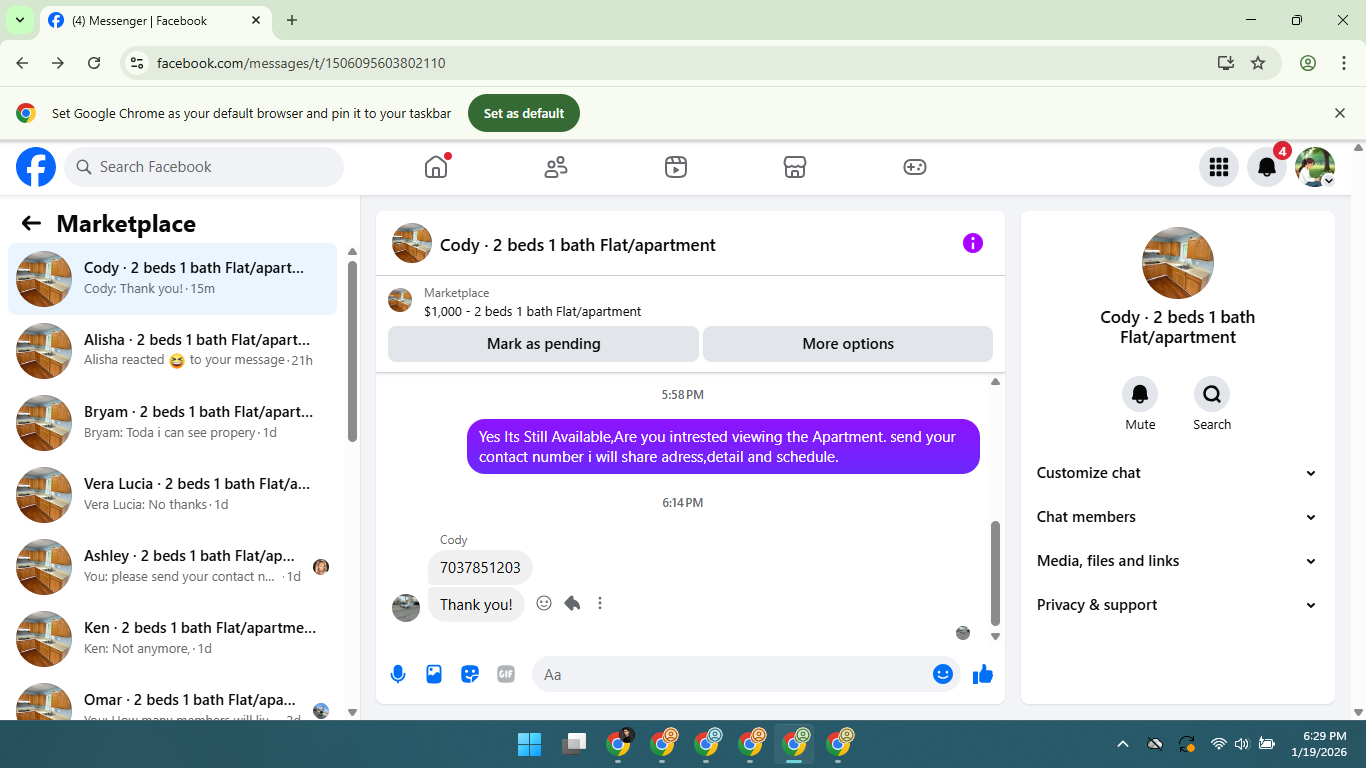Image resolution: width=1366 pixels, height=768 pixels.
Task: Expand Chat members section
Action: pos(1177,517)
